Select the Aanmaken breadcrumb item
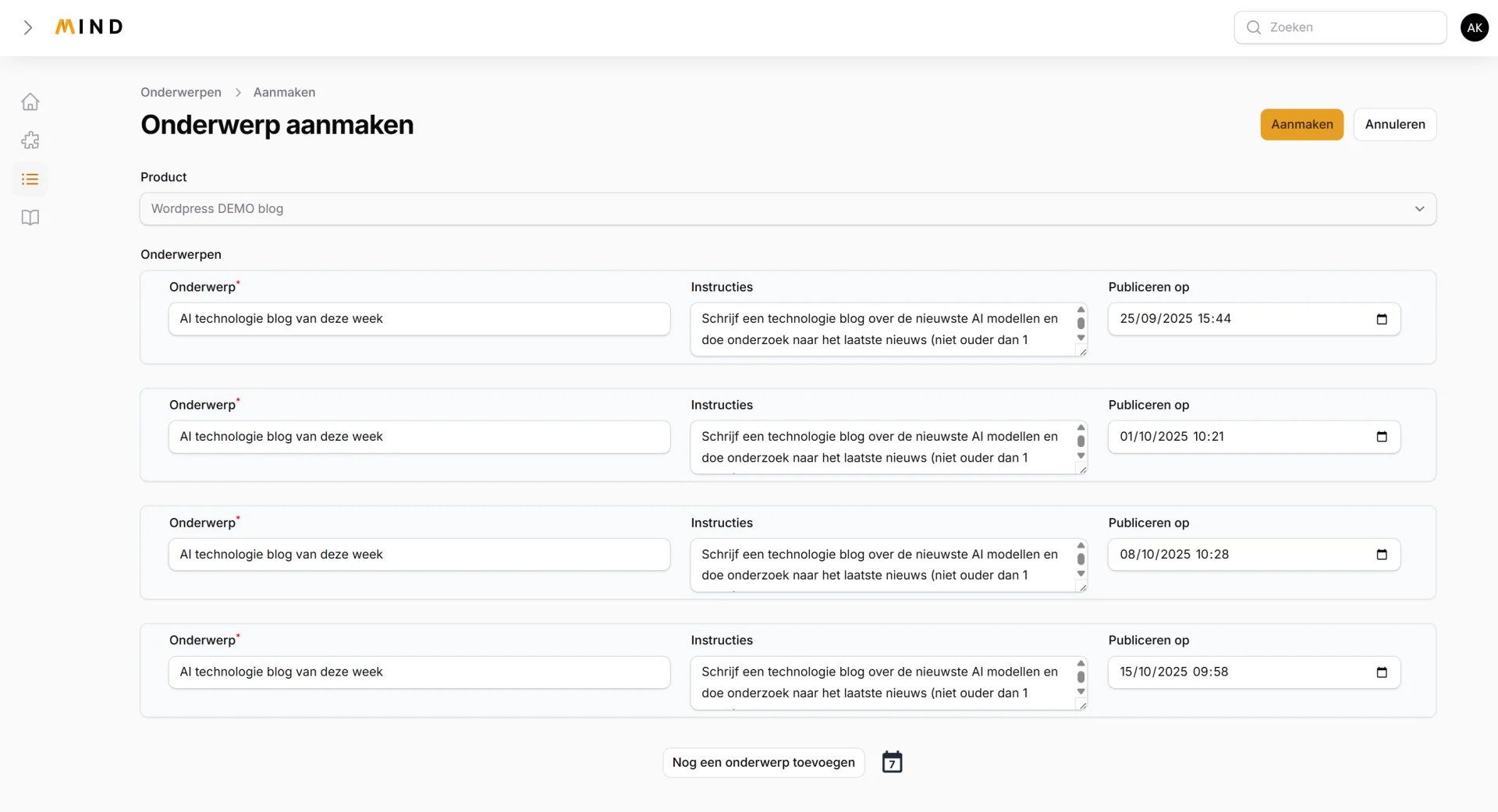This screenshot has width=1498, height=812. (x=284, y=92)
